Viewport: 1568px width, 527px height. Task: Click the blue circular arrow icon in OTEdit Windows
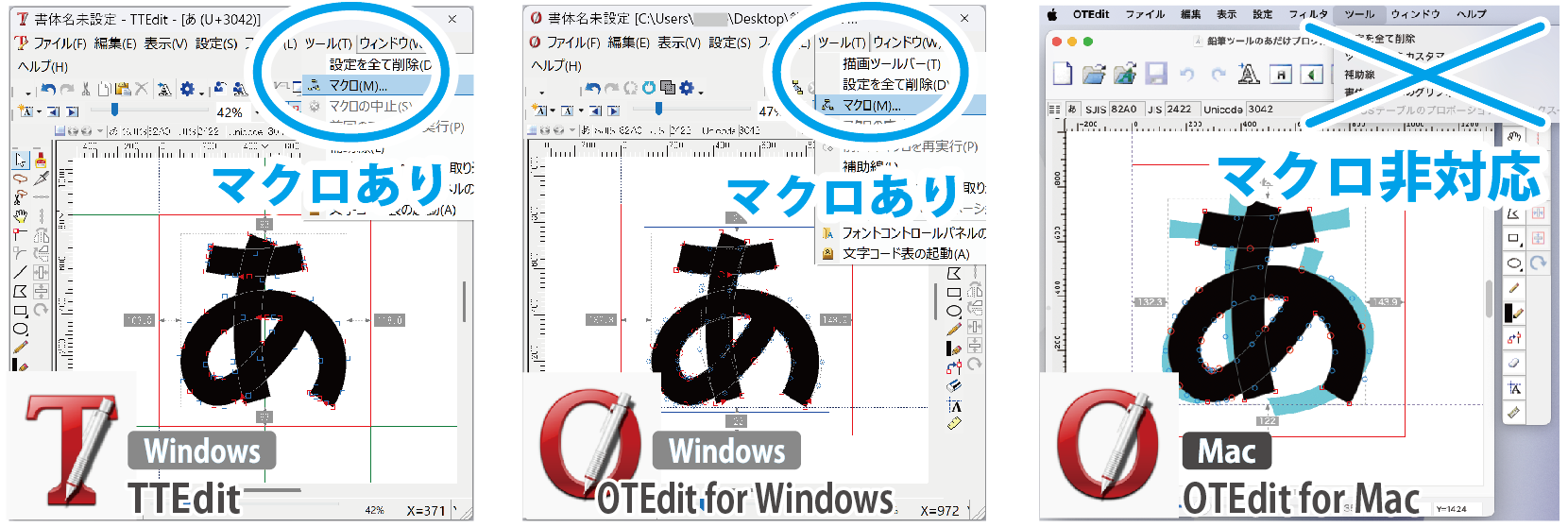tap(649, 88)
